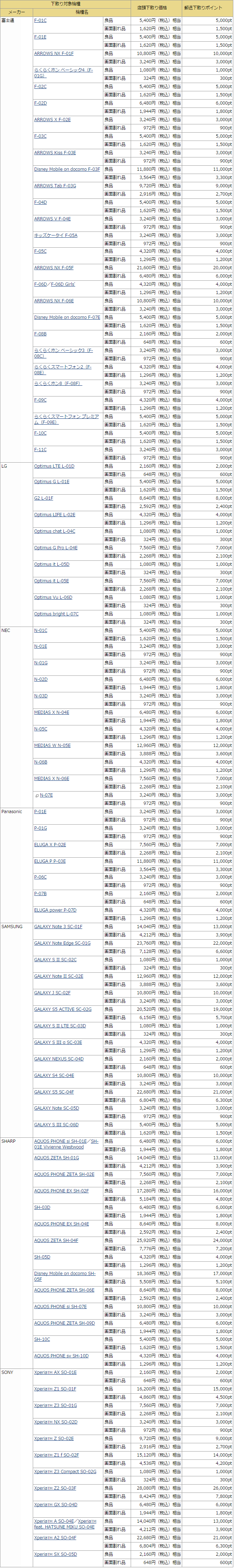Open the Optimus Vu L-06D link

click(x=53, y=598)
